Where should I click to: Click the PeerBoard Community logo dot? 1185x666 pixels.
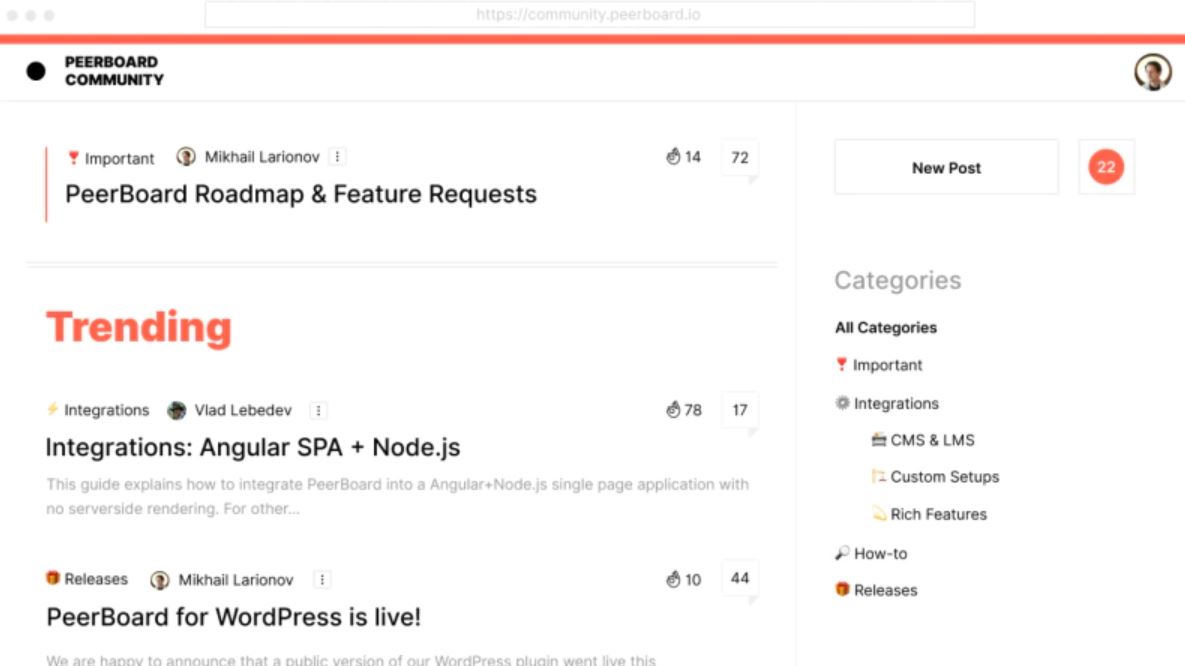pyautogui.click(x=36, y=71)
